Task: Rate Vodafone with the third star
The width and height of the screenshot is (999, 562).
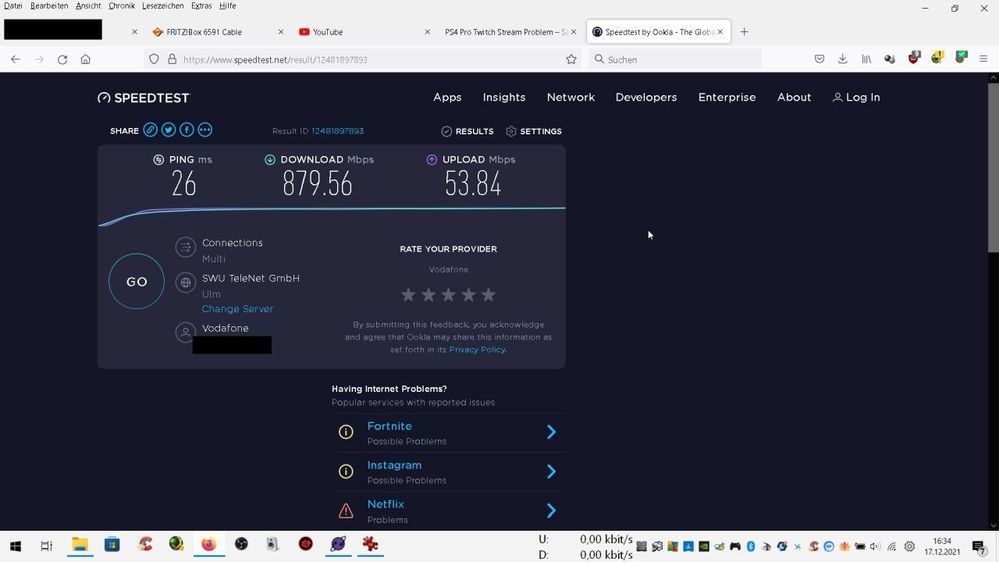Action: click(x=449, y=294)
